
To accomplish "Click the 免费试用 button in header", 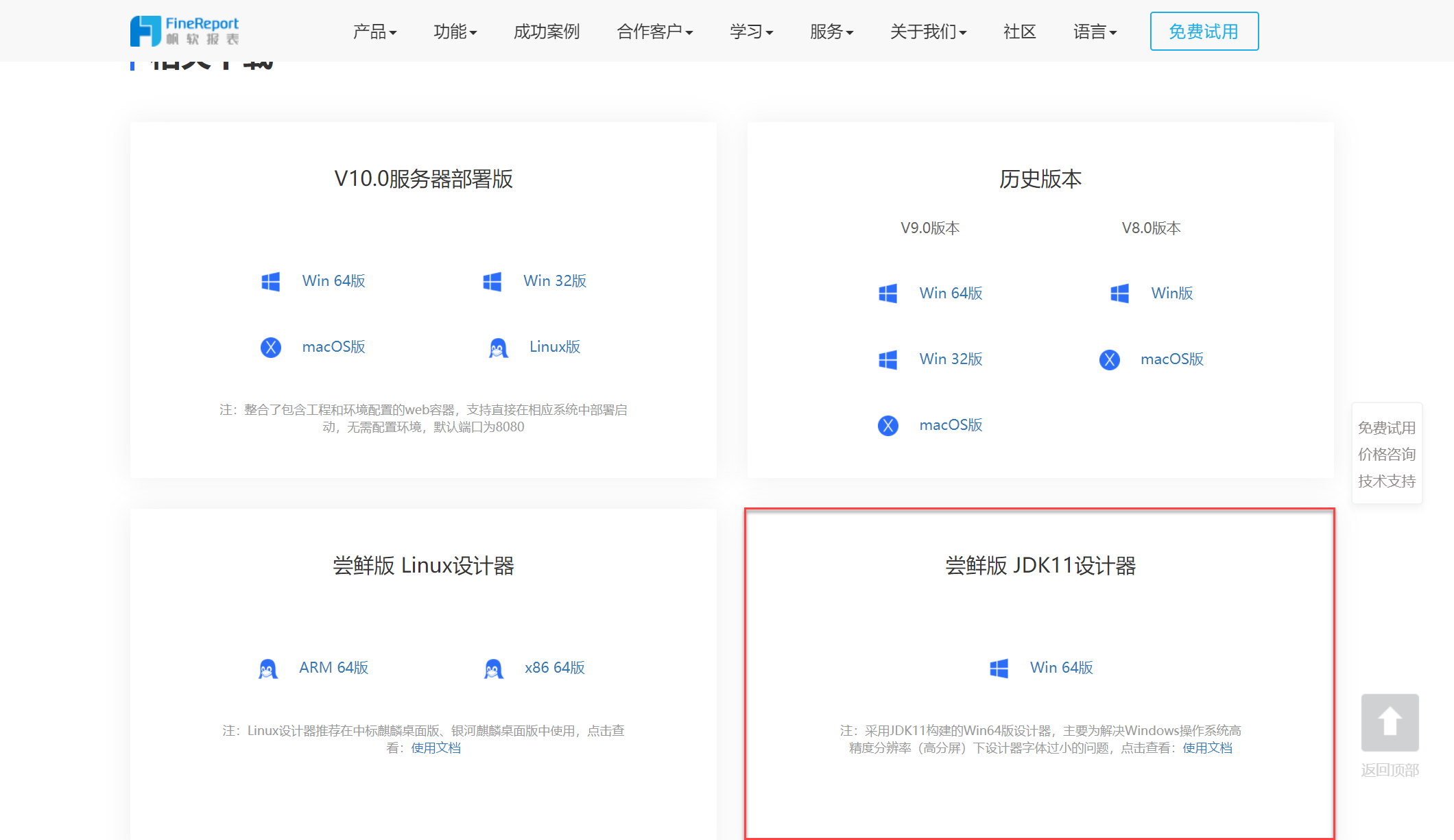I will [1204, 32].
